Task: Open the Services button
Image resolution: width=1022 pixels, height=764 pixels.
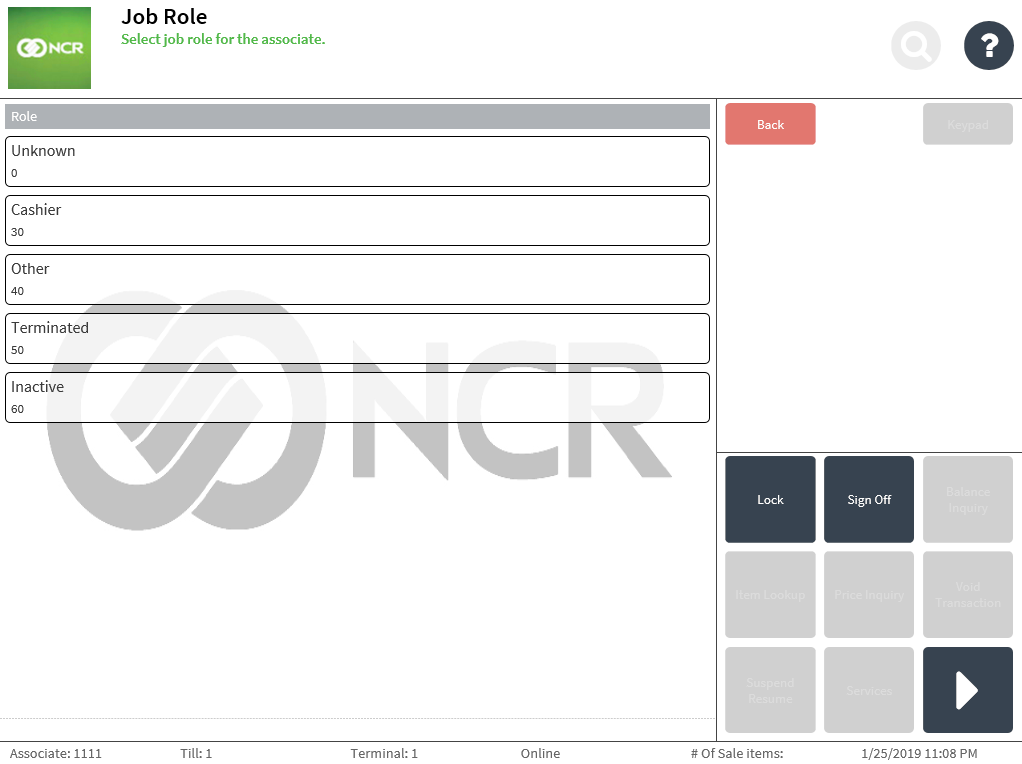Action: click(869, 690)
